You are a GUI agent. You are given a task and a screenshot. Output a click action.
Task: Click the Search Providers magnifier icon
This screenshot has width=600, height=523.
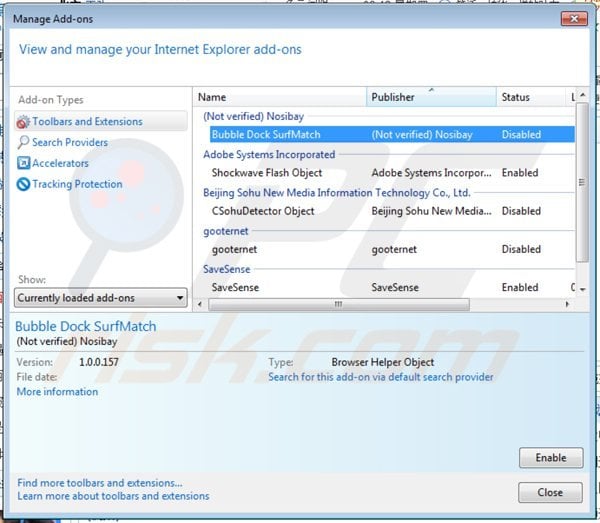(x=24, y=143)
